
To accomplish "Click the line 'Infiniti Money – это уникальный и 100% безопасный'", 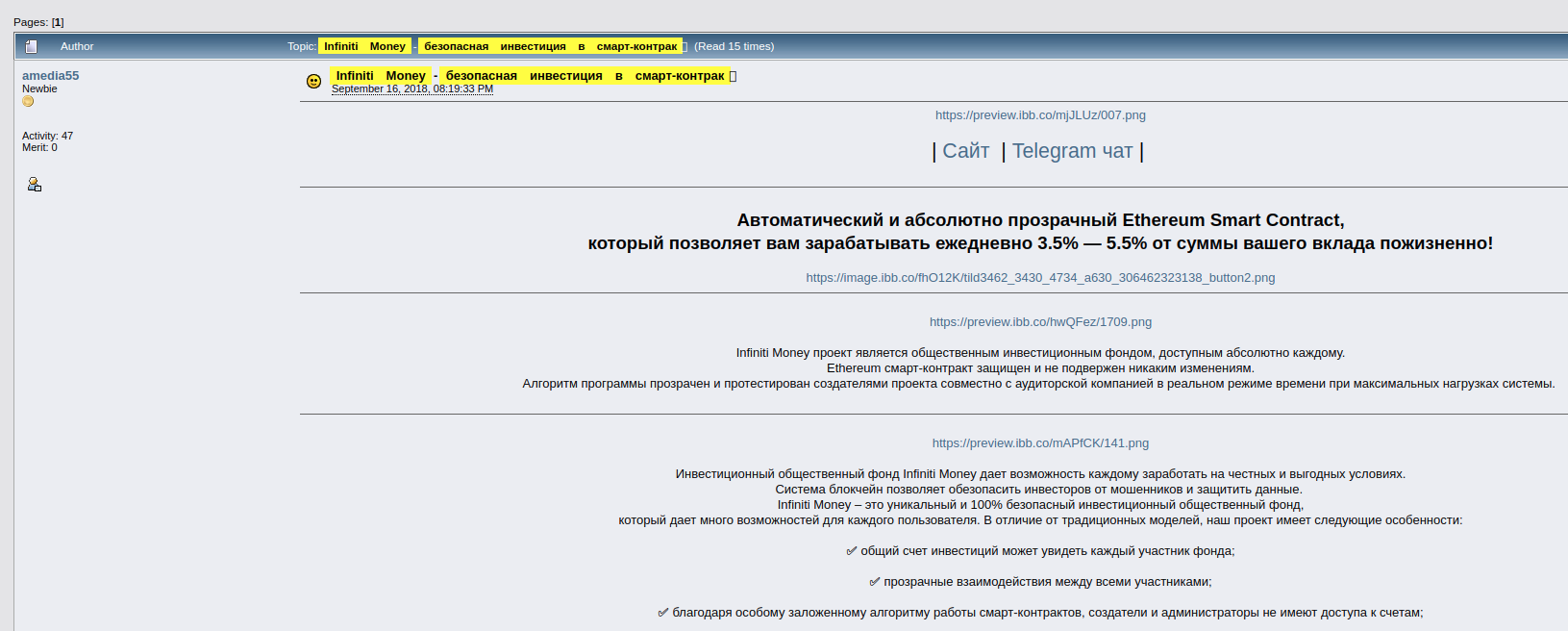I will (x=1040, y=505).
